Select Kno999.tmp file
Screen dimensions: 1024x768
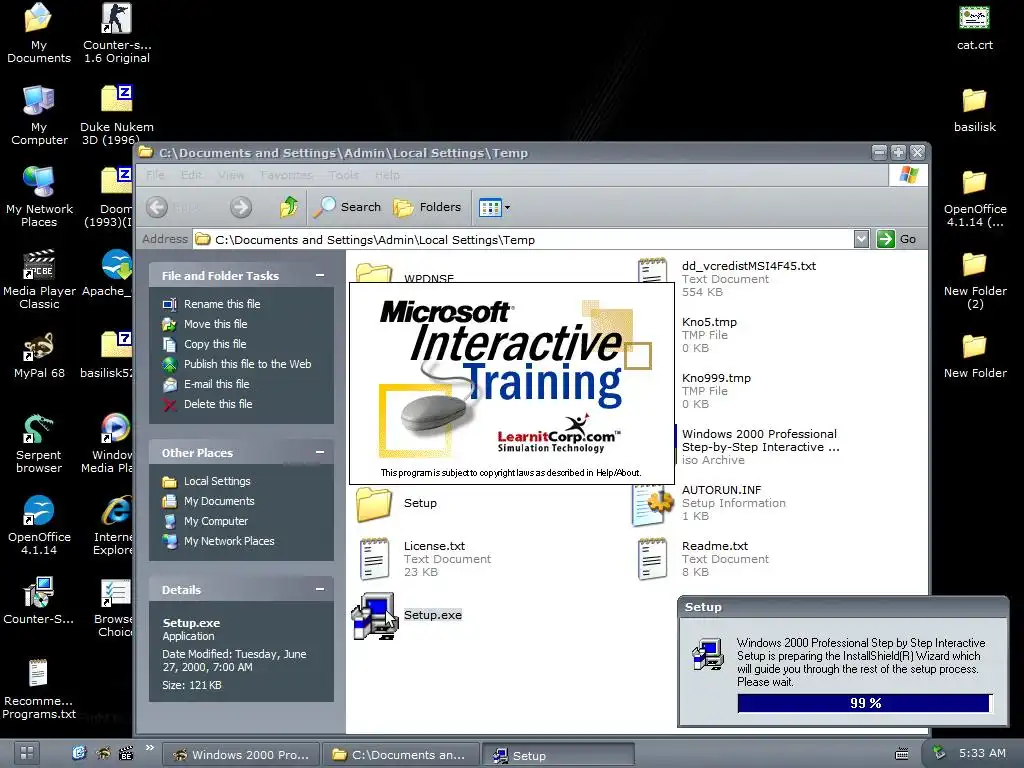click(716, 391)
